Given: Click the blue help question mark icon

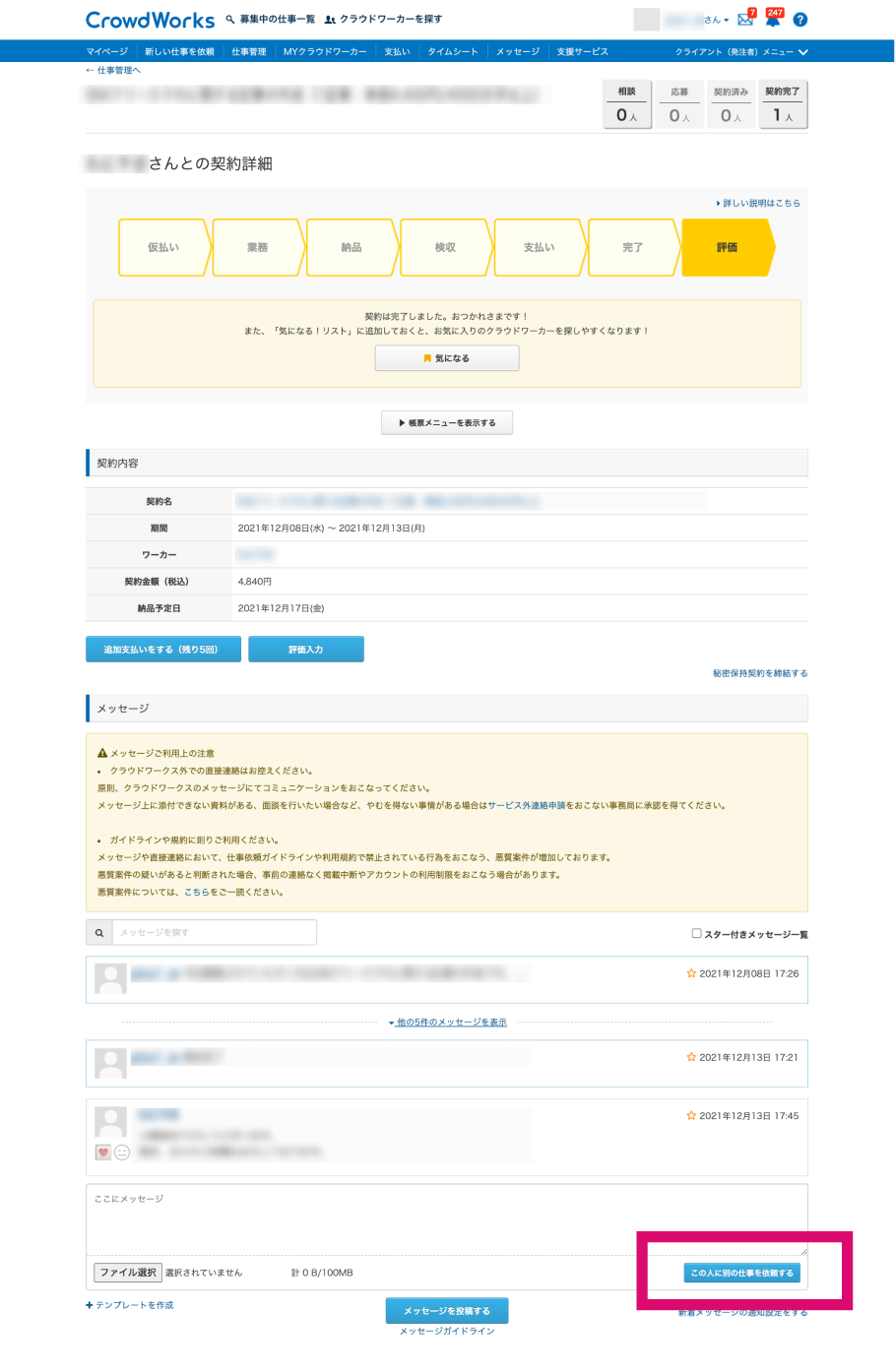Looking at the screenshot, I should tap(799, 20).
